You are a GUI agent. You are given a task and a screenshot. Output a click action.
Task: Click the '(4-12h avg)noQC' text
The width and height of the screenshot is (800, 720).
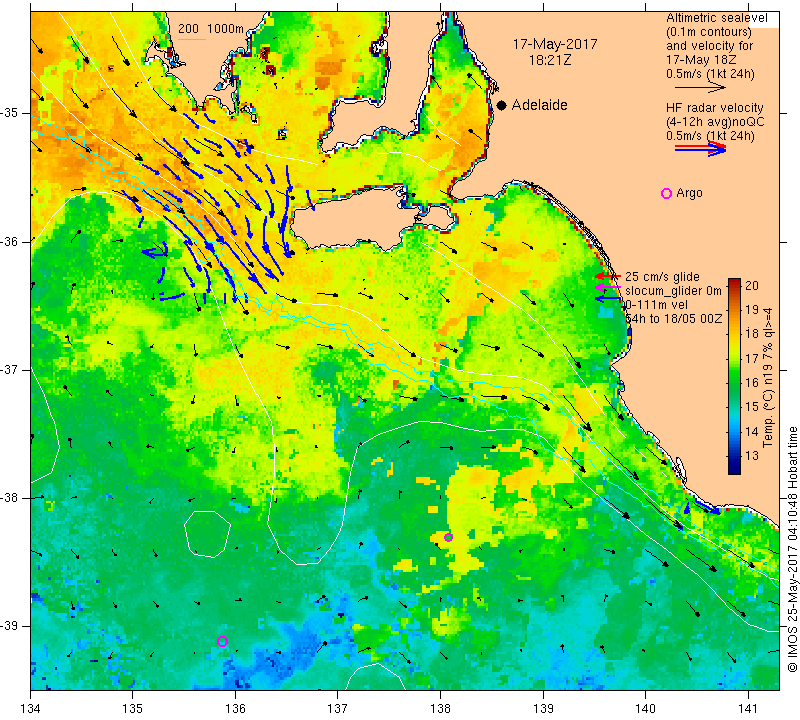tap(715, 122)
